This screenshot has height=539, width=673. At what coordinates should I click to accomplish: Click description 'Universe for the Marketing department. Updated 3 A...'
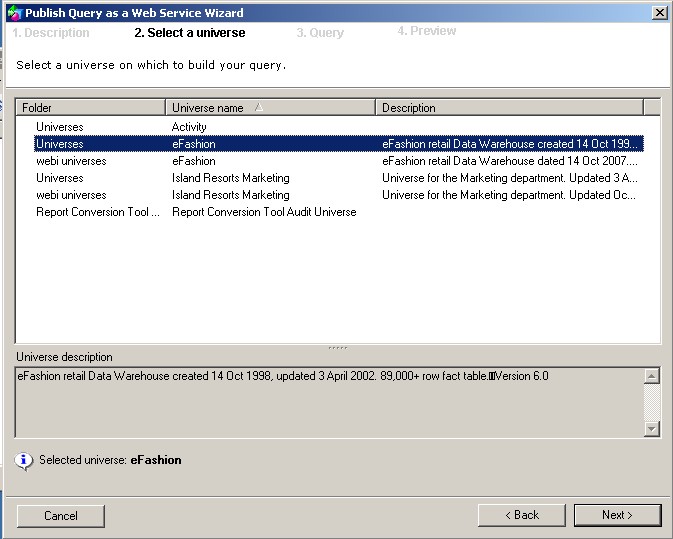510,178
